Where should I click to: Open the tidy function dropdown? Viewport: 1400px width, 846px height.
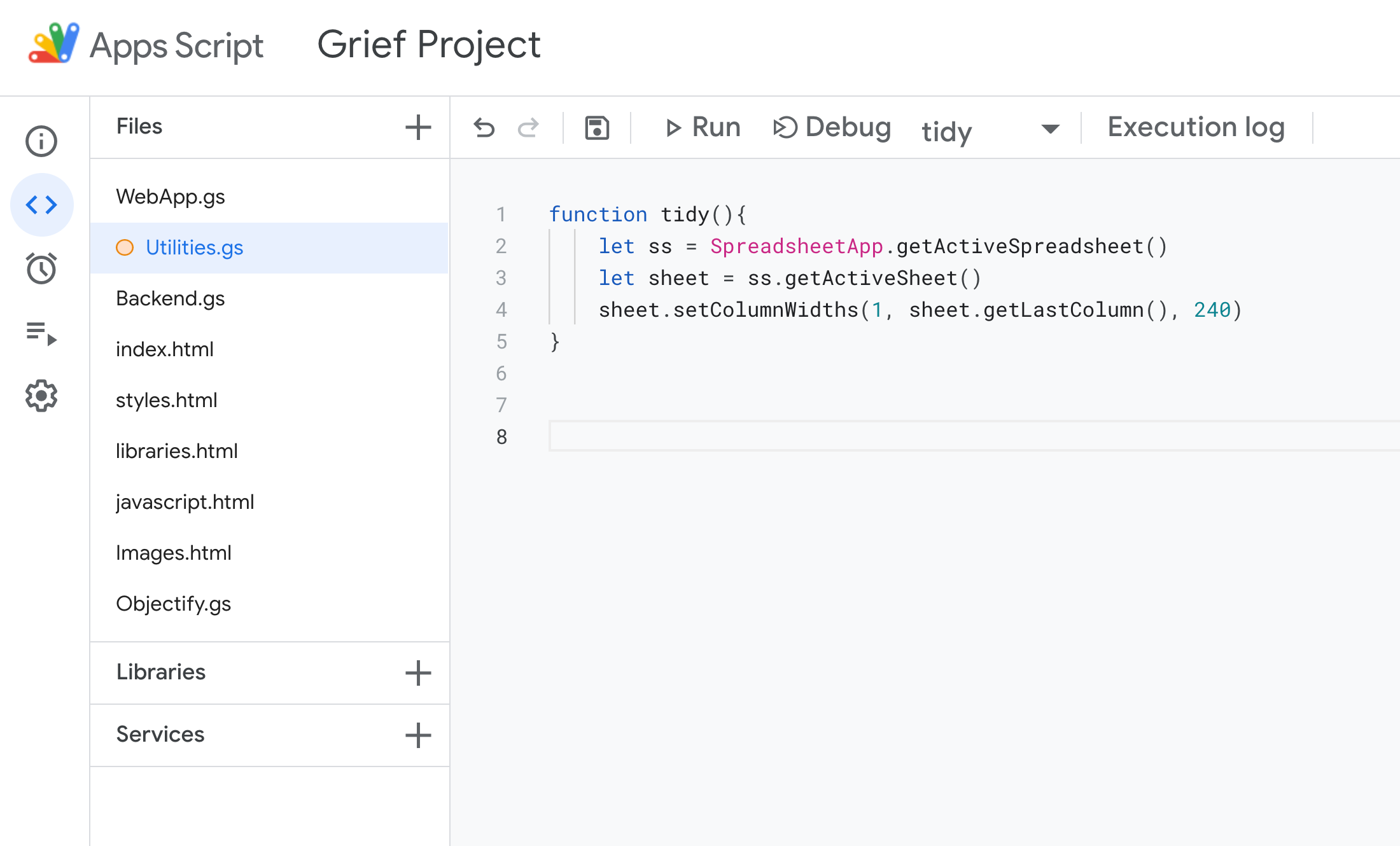click(1050, 129)
